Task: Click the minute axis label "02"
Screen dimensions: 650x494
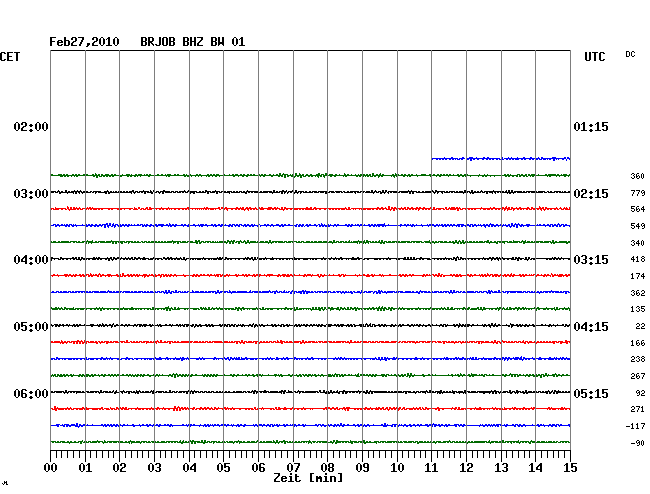Action: [119, 468]
